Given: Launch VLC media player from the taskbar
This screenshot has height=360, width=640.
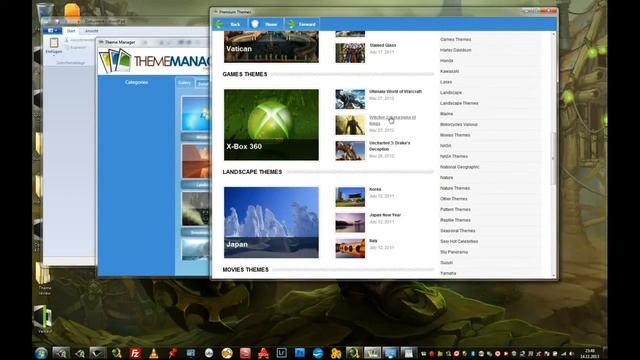Looking at the screenshot, I should (154, 353).
